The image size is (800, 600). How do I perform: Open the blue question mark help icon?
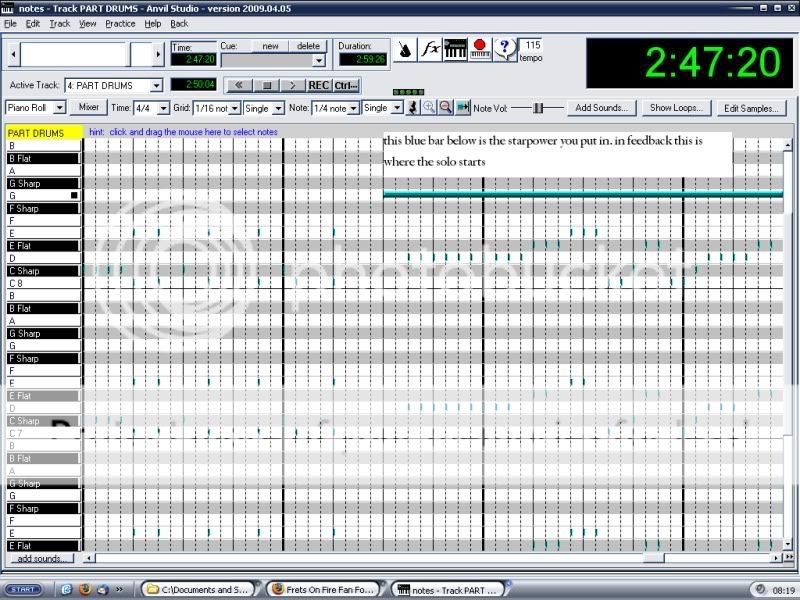[505, 49]
